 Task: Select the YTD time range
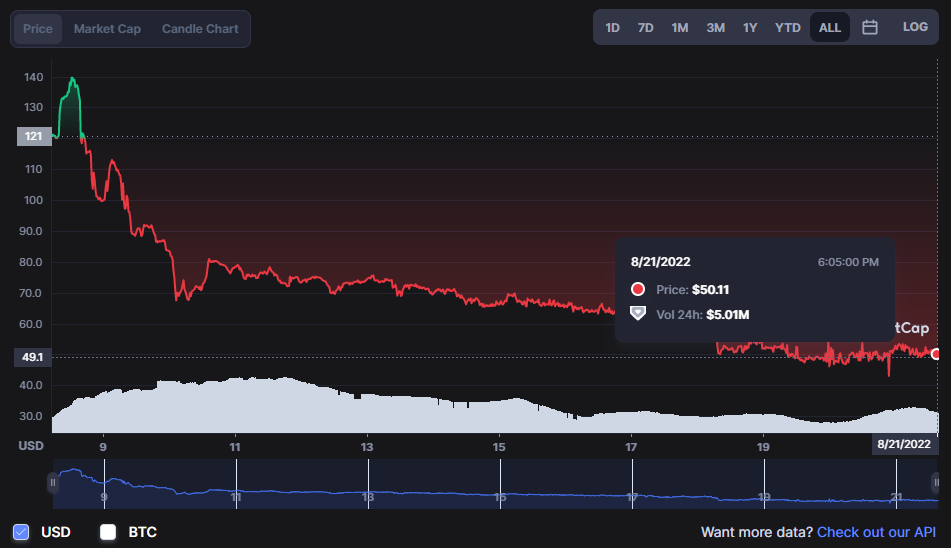point(788,28)
